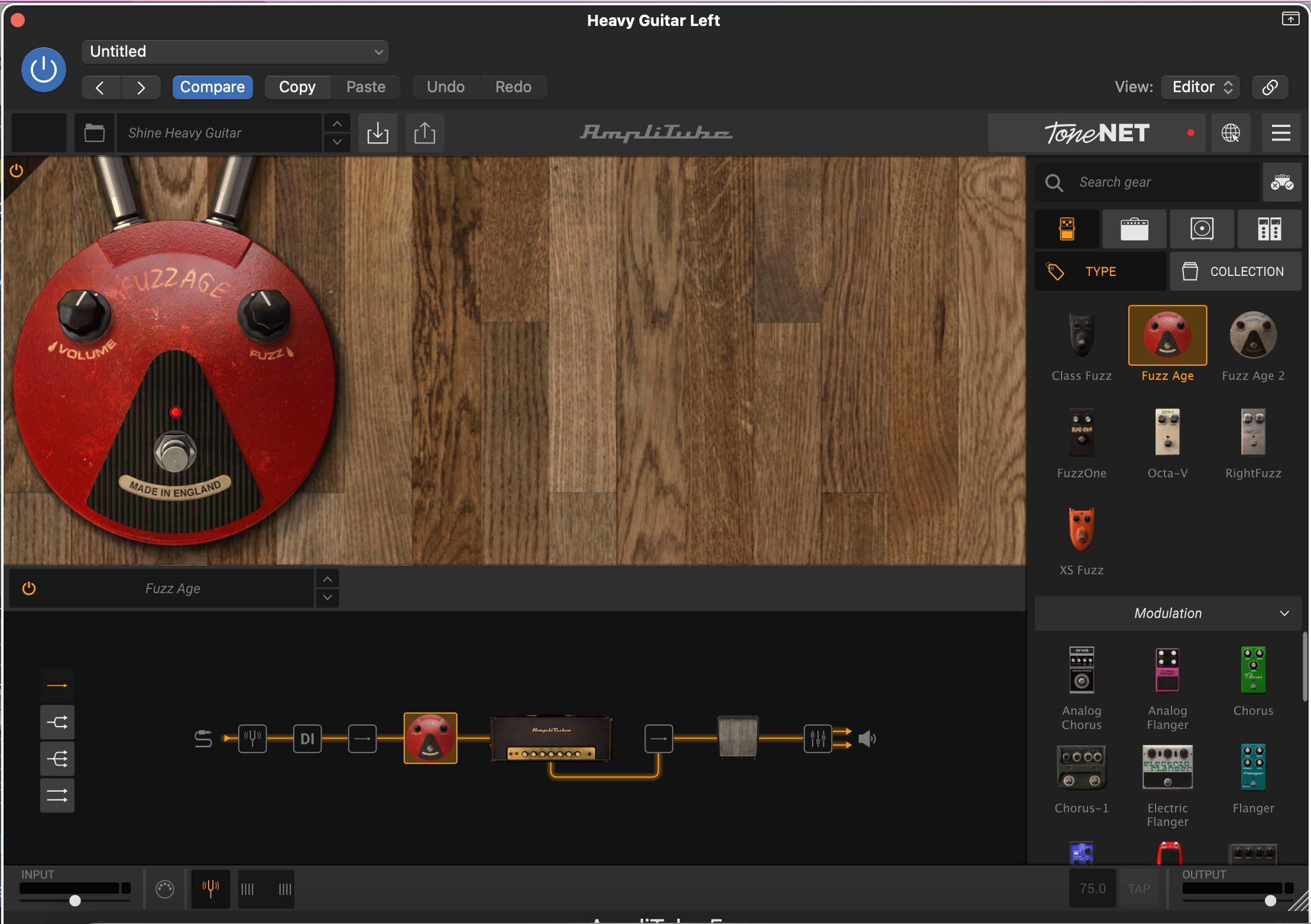This screenshot has height=924, width=1311.
Task: Click the DI block in signal chain
Action: (x=307, y=738)
